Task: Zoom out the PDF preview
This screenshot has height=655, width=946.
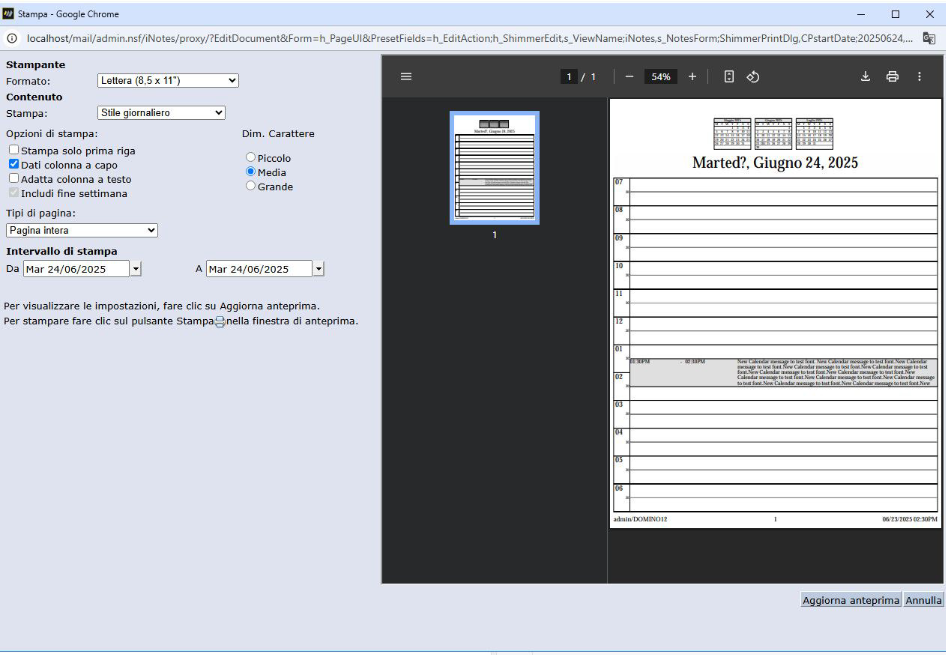Action: point(629,77)
